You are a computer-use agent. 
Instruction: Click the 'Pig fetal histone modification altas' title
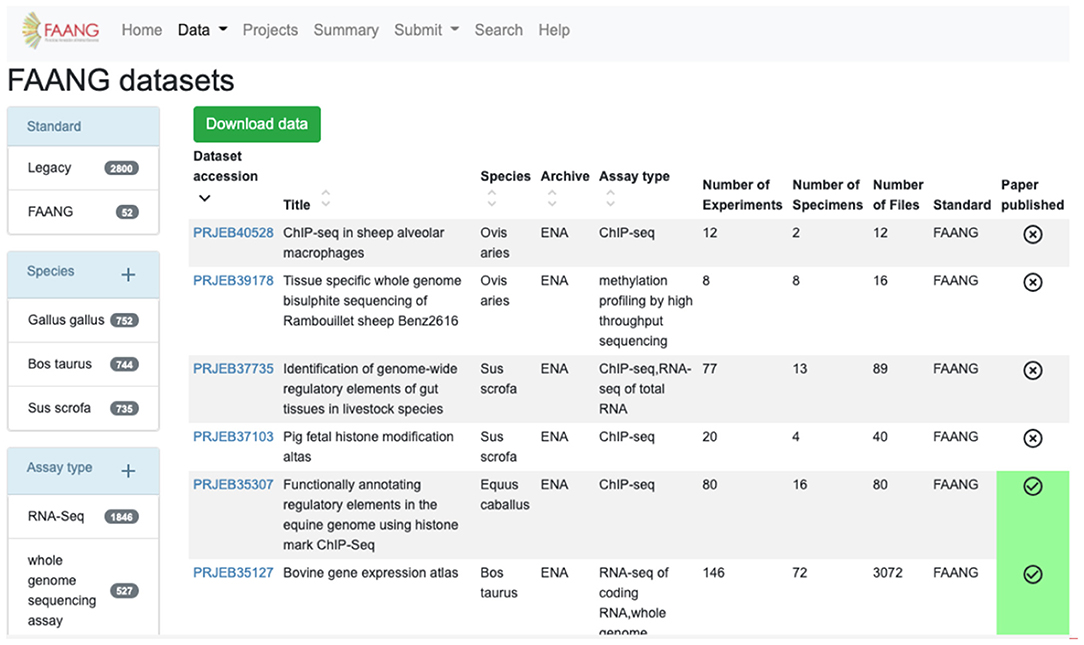click(x=368, y=447)
